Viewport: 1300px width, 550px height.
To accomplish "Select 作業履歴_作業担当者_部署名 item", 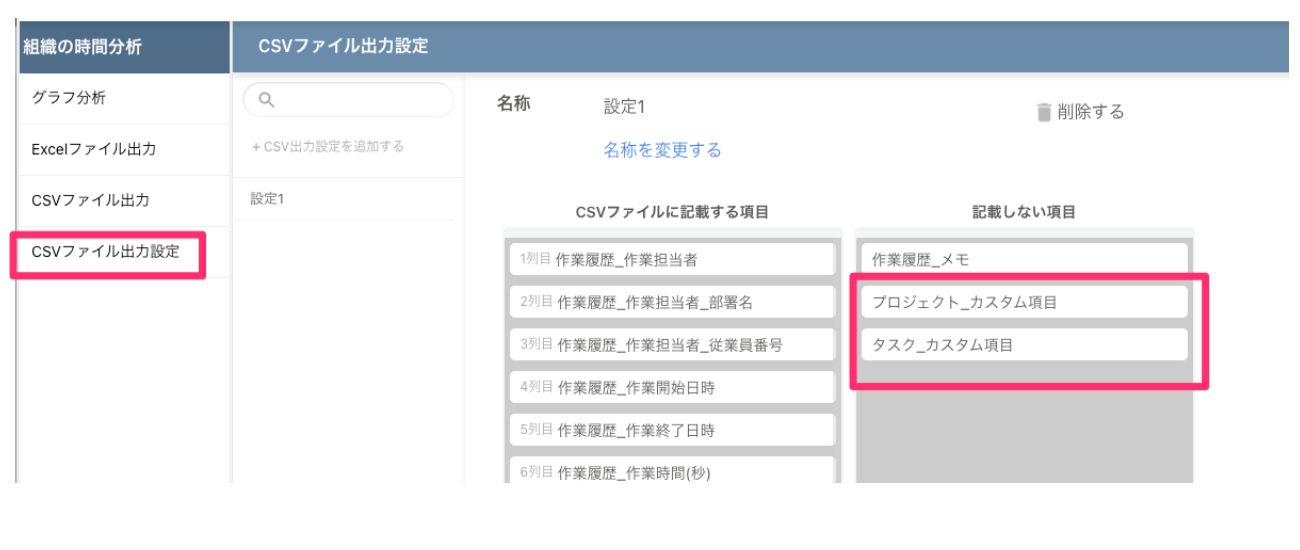I will pyautogui.click(x=671, y=302).
